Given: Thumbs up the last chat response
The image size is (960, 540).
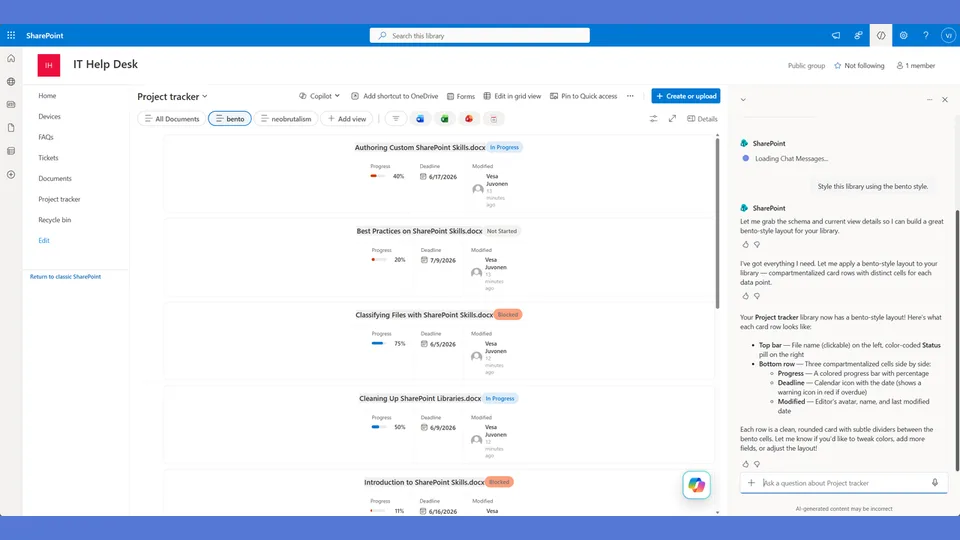Looking at the screenshot, I should pos(745,464).
